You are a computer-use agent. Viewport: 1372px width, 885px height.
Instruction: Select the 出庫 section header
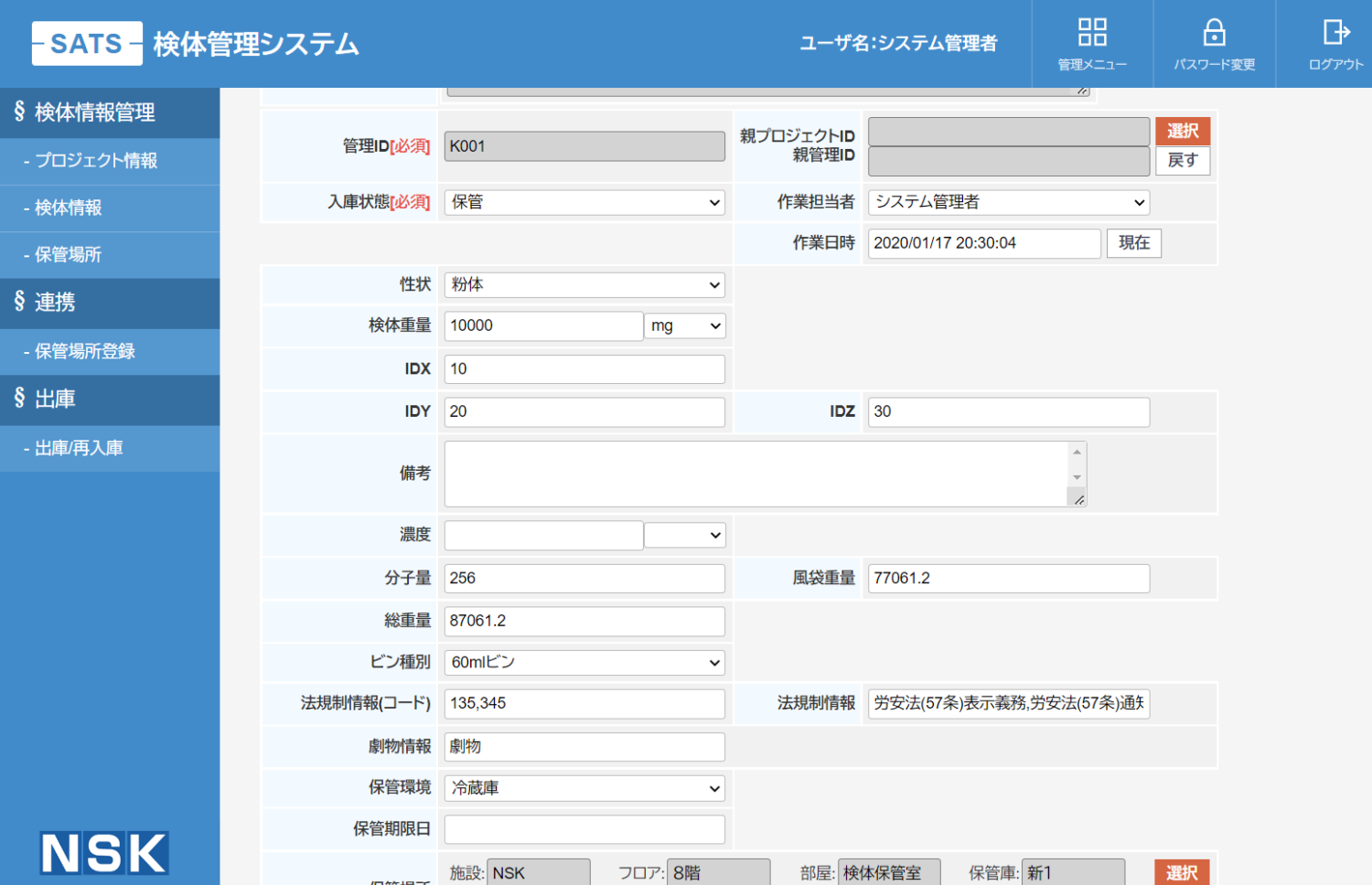pyautogui.click(x=110, y=400)
